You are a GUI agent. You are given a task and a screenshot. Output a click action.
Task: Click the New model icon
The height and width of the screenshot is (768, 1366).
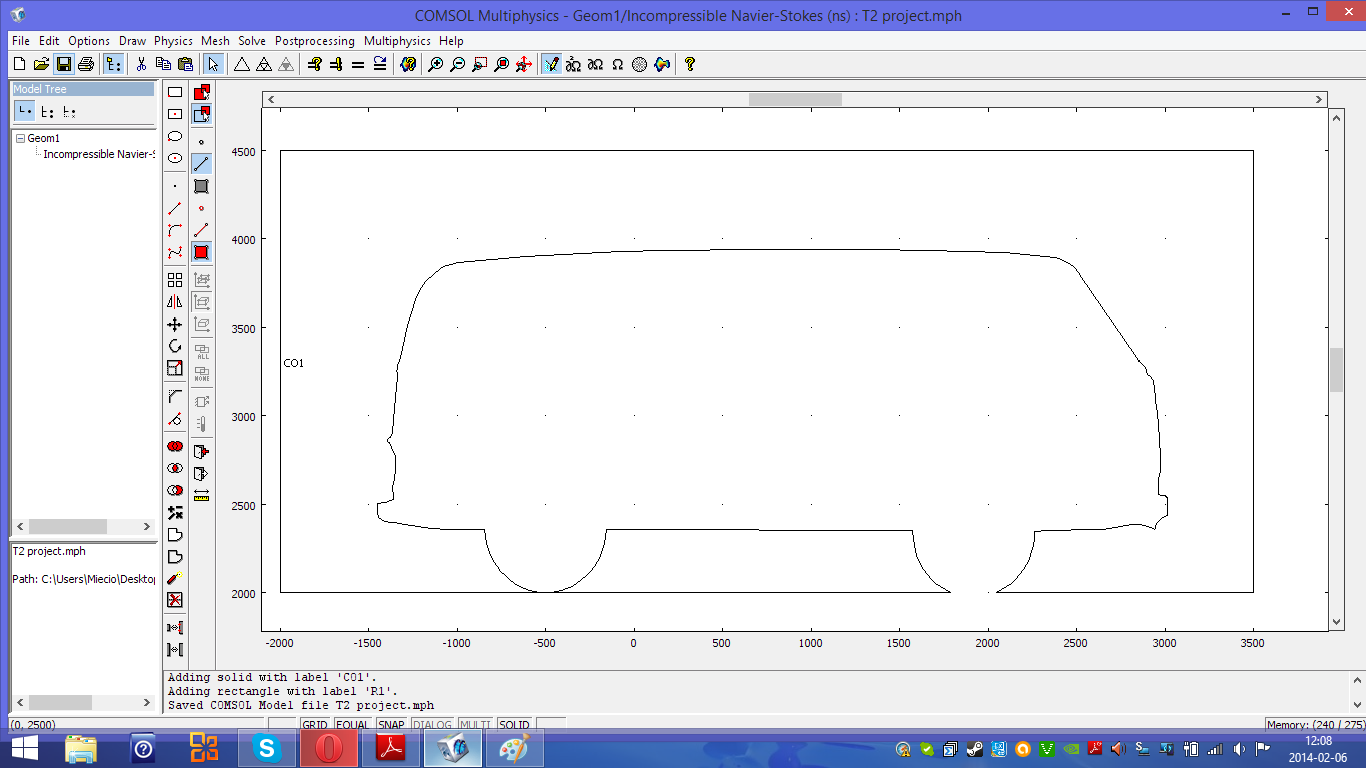pos(19,64)
